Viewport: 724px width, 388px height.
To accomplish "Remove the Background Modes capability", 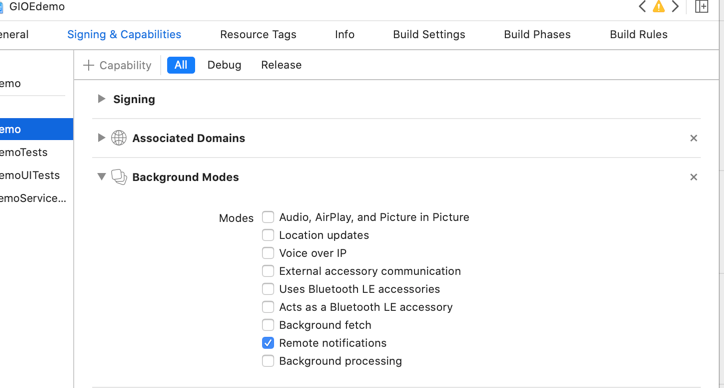I will tap(694, 177).
